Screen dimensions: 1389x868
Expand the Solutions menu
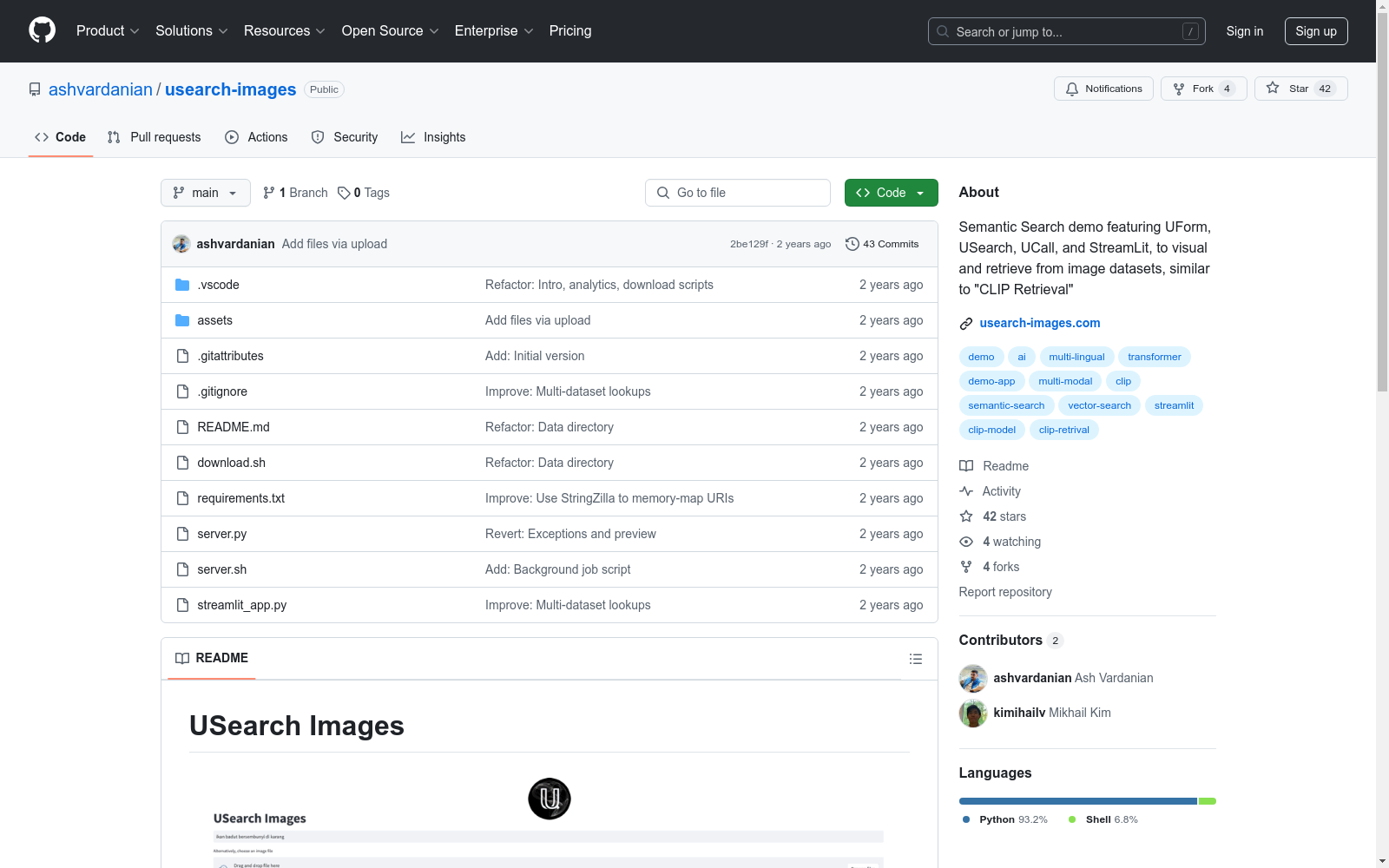point(192,31)
